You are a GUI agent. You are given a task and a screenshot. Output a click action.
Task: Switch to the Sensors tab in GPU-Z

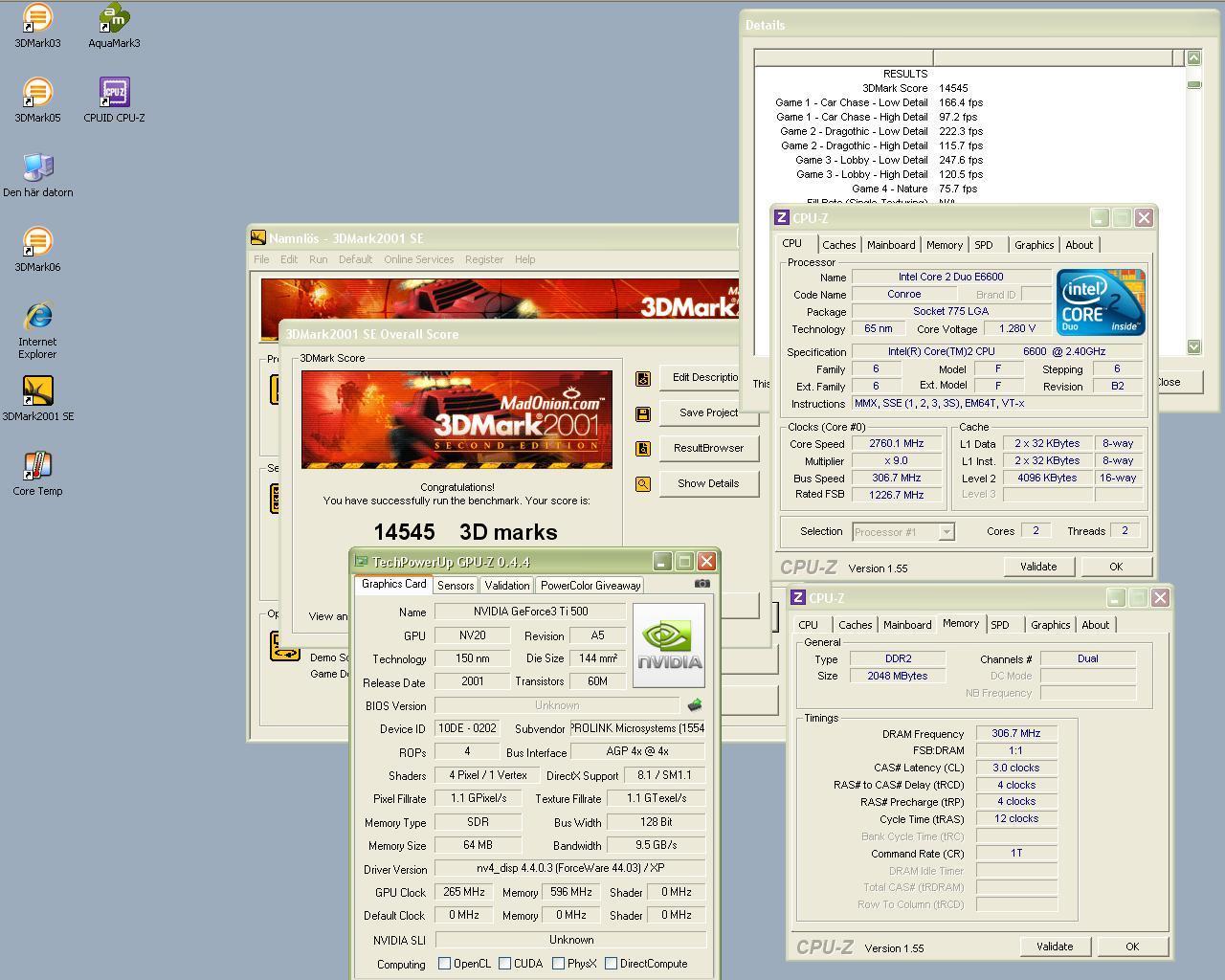pyautogui.click(x=456, y=586)
